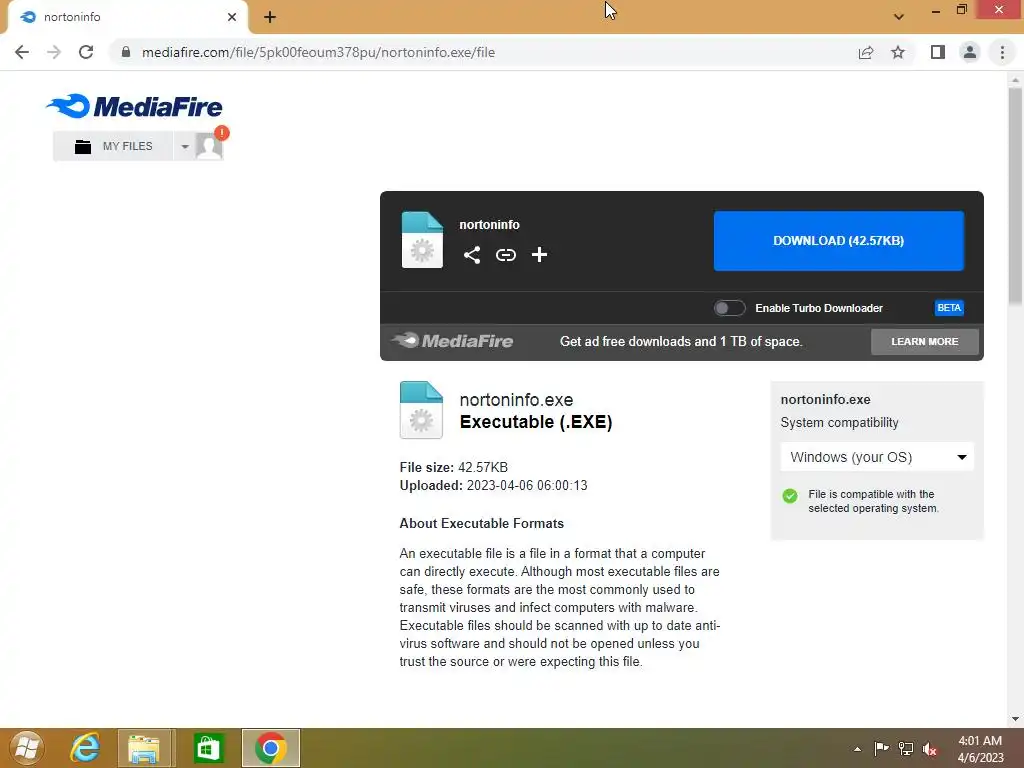Close the nortoninfo tab
This screenshot has width=1024, height=768.
(232, 17)
